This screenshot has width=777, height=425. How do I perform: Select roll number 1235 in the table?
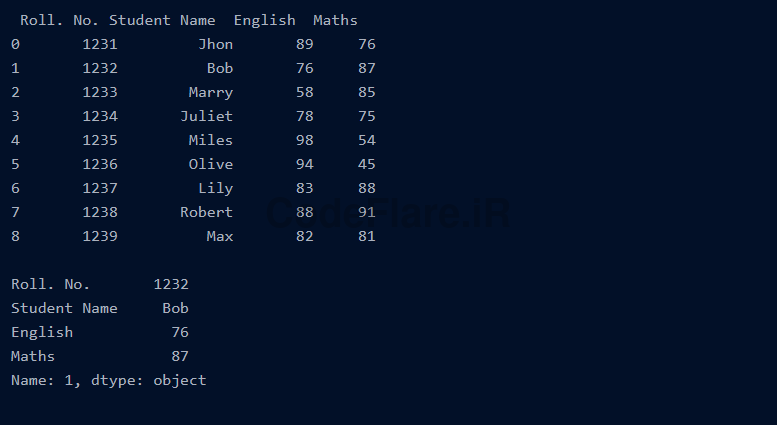100,140
